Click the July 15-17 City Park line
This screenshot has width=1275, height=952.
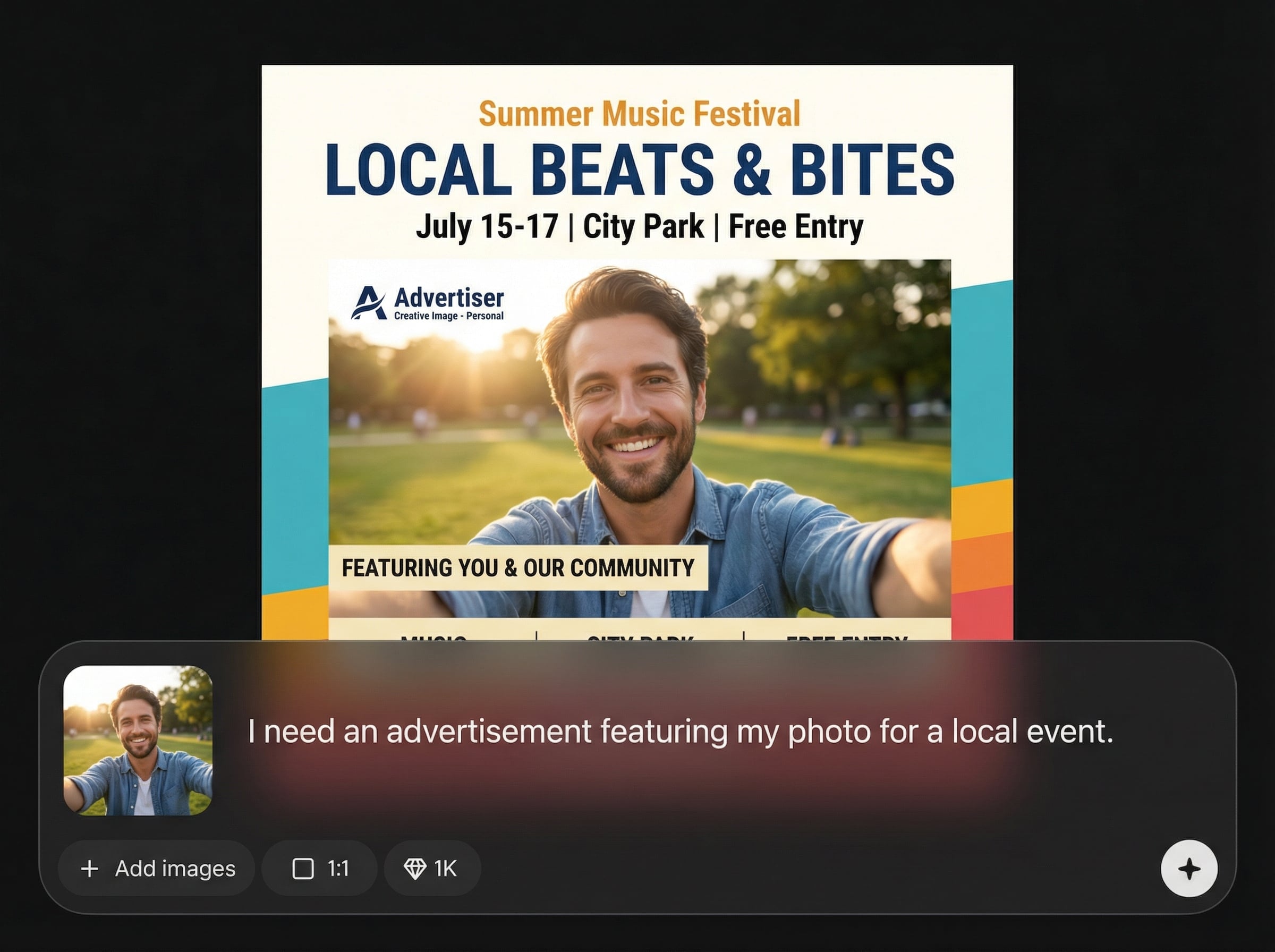[639, 226]
